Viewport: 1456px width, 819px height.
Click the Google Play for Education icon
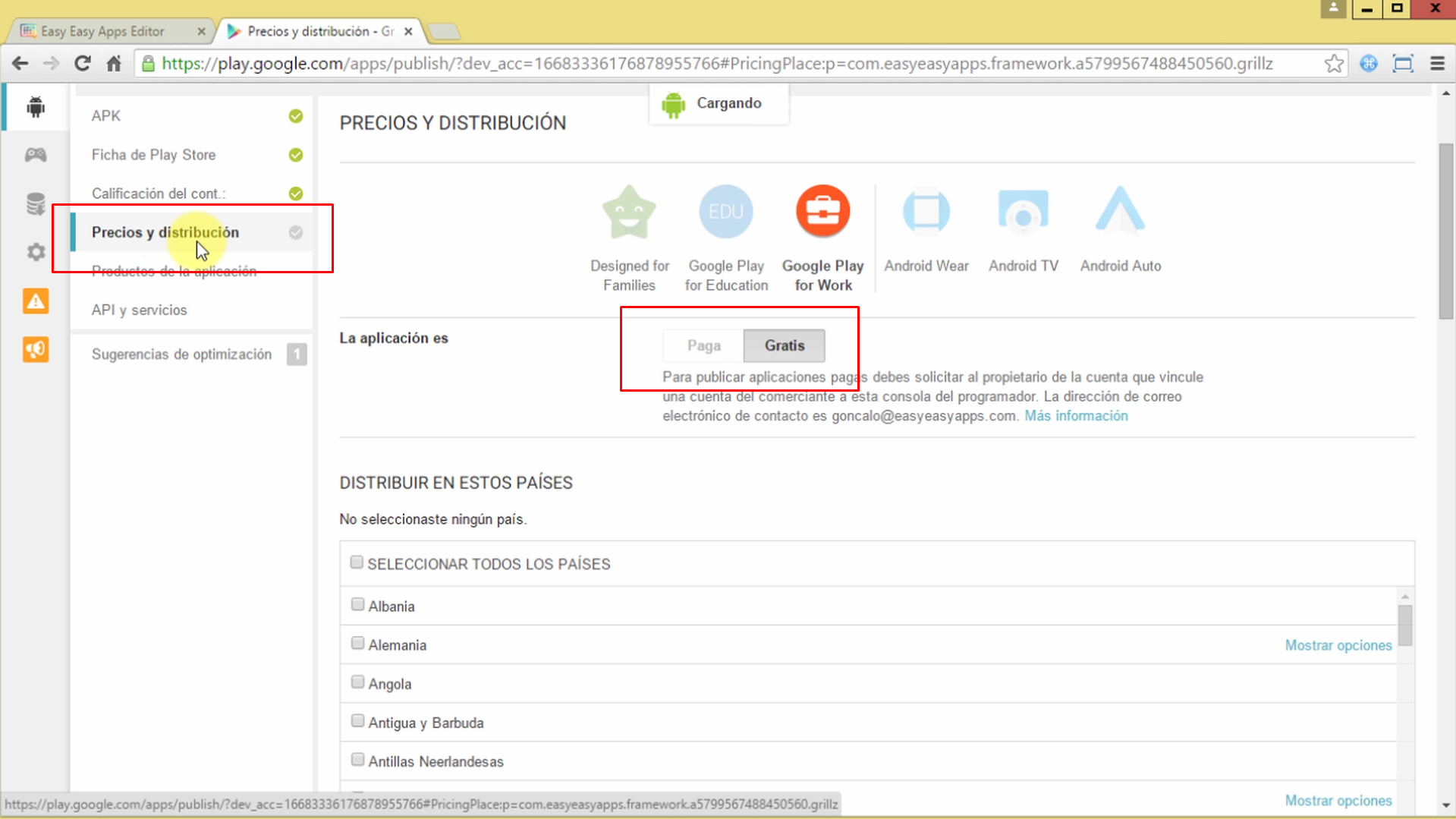point(725,212)
